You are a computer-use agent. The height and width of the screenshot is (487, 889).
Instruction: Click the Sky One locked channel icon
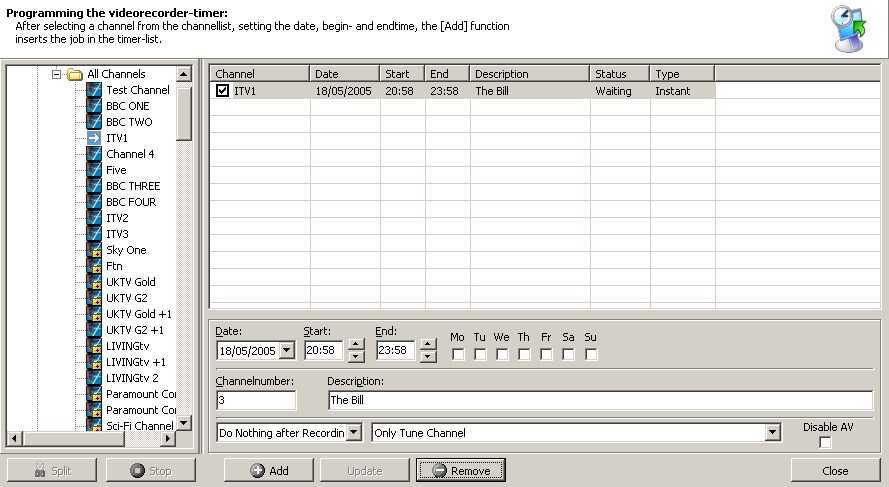pyautogui.click(x=94, y=250)
